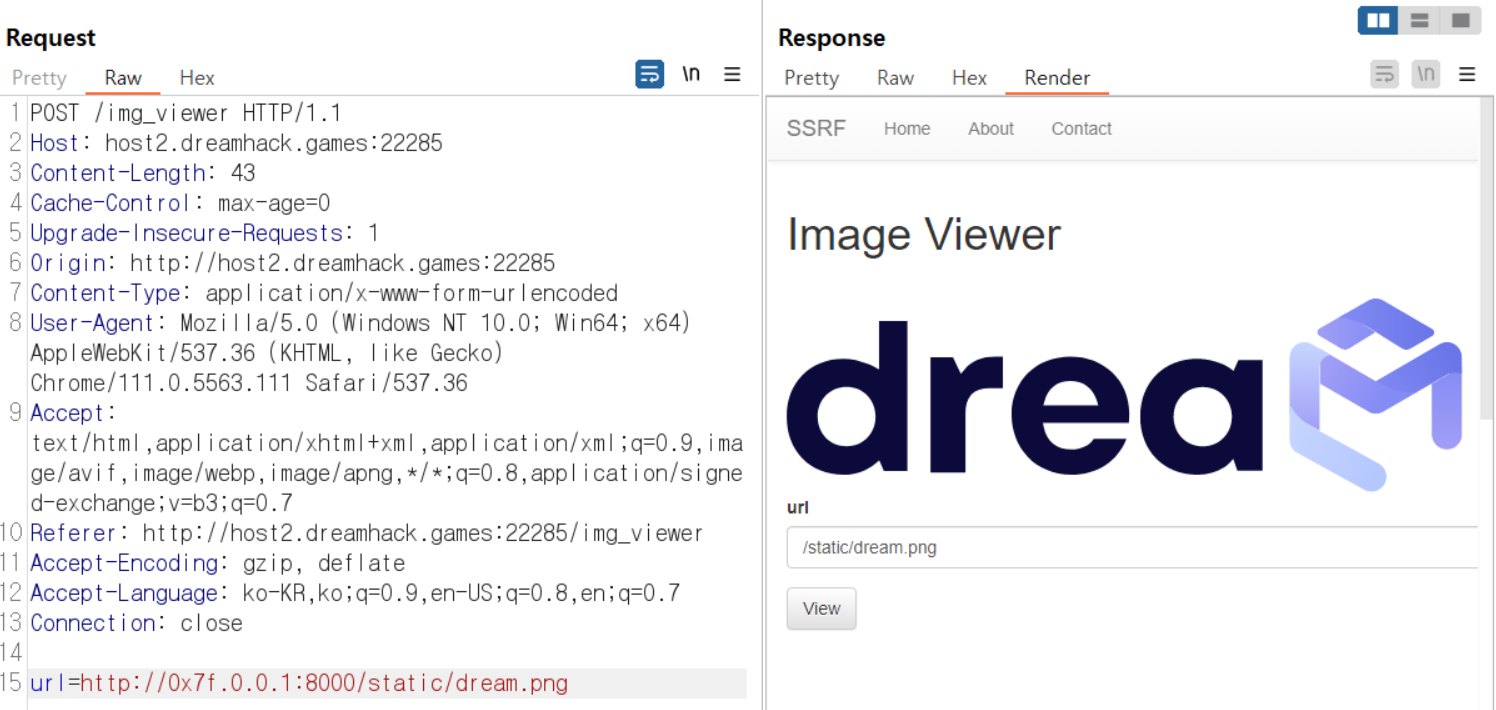Toggle word wrap icon in Request panel
The image size is (1496, 710).
650,74
